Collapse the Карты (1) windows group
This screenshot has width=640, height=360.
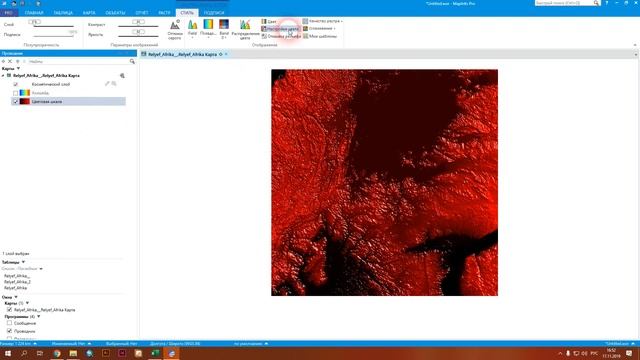[27, 303]
